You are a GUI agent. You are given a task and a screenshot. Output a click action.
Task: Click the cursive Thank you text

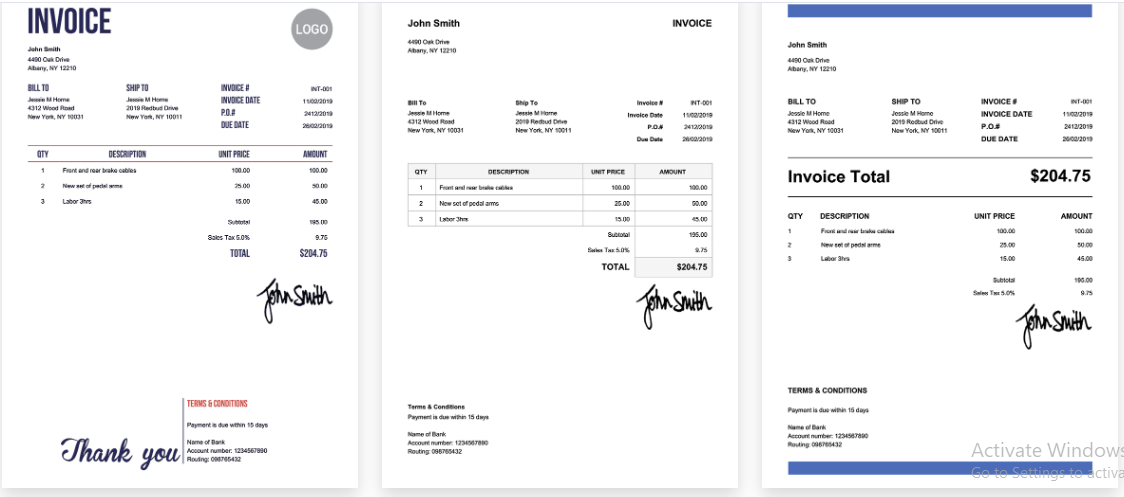120,452
